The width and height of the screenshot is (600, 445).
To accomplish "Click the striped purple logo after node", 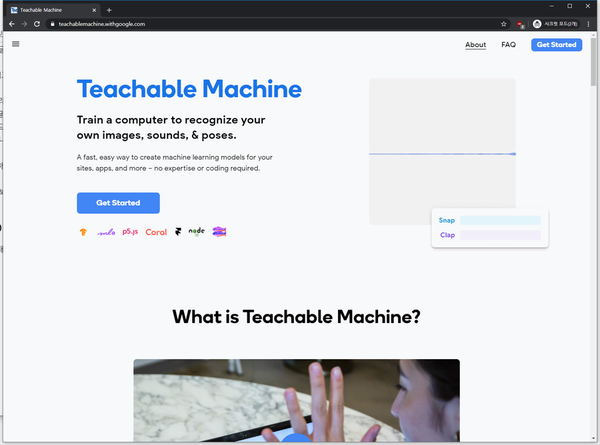I will [x=219, y=231].
